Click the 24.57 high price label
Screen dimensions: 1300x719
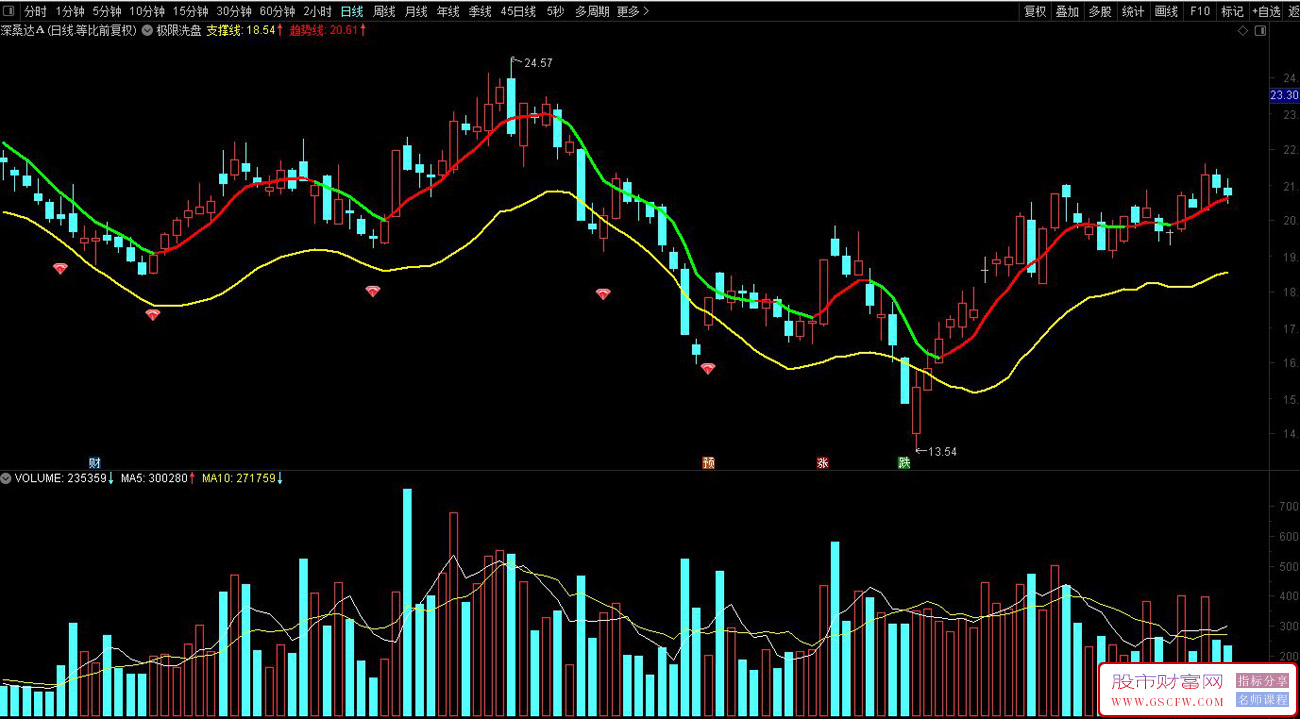coord(538,63)
